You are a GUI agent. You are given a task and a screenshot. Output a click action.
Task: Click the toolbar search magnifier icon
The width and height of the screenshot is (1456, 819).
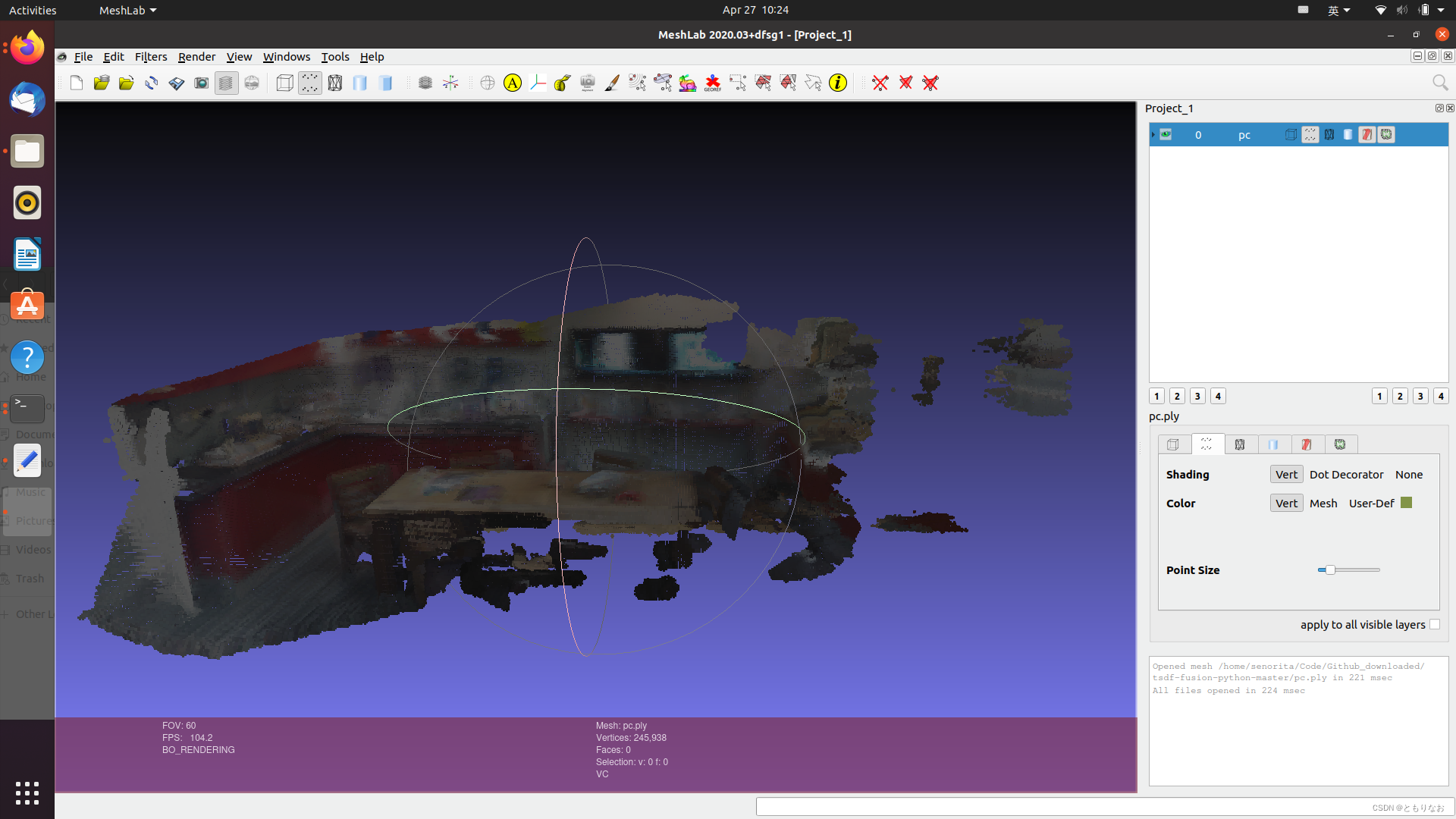tap(1440, 83)
